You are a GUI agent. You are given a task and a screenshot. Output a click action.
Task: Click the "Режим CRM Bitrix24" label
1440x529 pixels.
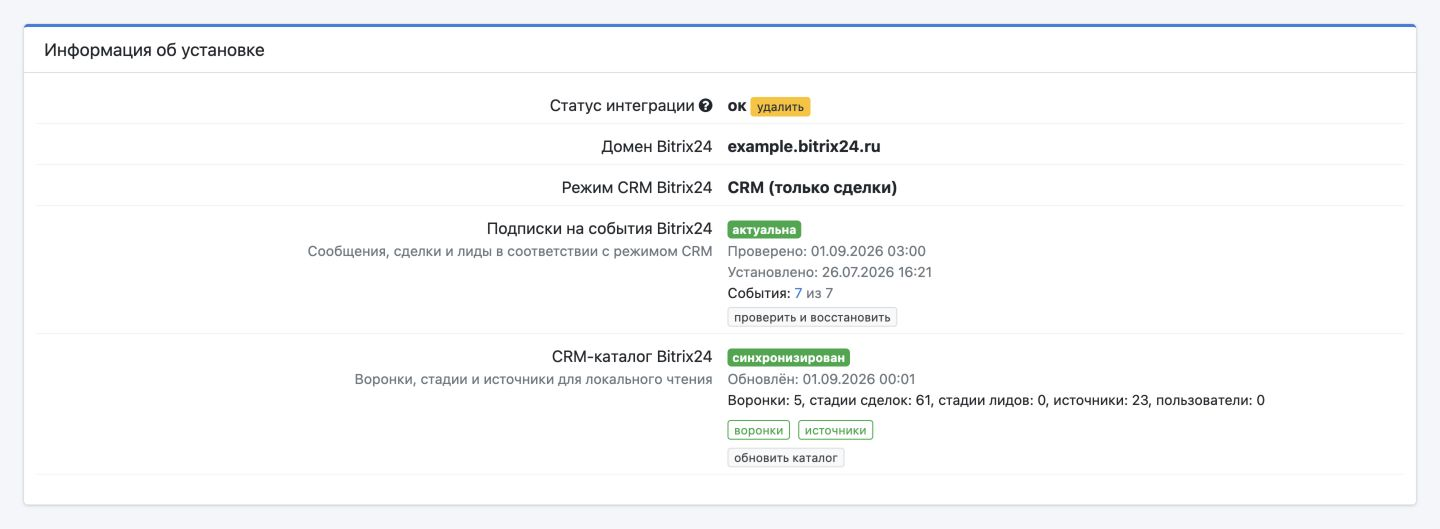pyautogui.click(x=637, y=187)
